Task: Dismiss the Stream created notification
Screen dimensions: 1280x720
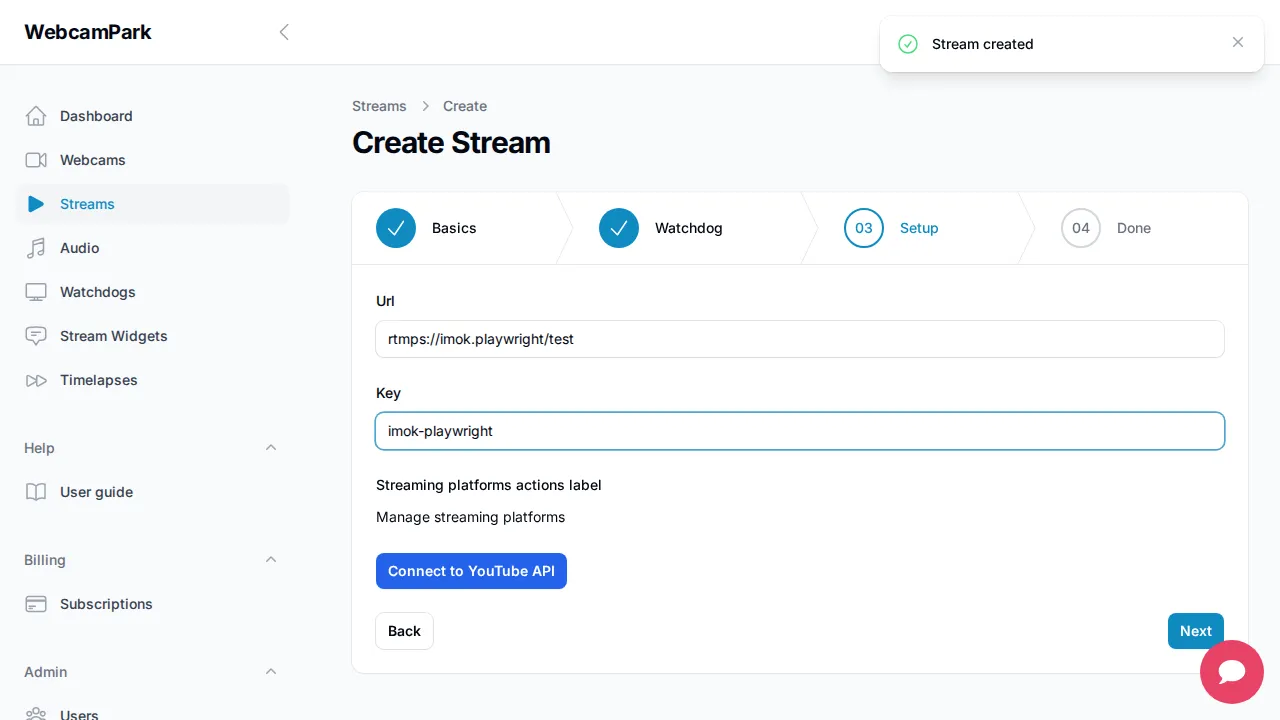Action: (x=1238, y=42)
